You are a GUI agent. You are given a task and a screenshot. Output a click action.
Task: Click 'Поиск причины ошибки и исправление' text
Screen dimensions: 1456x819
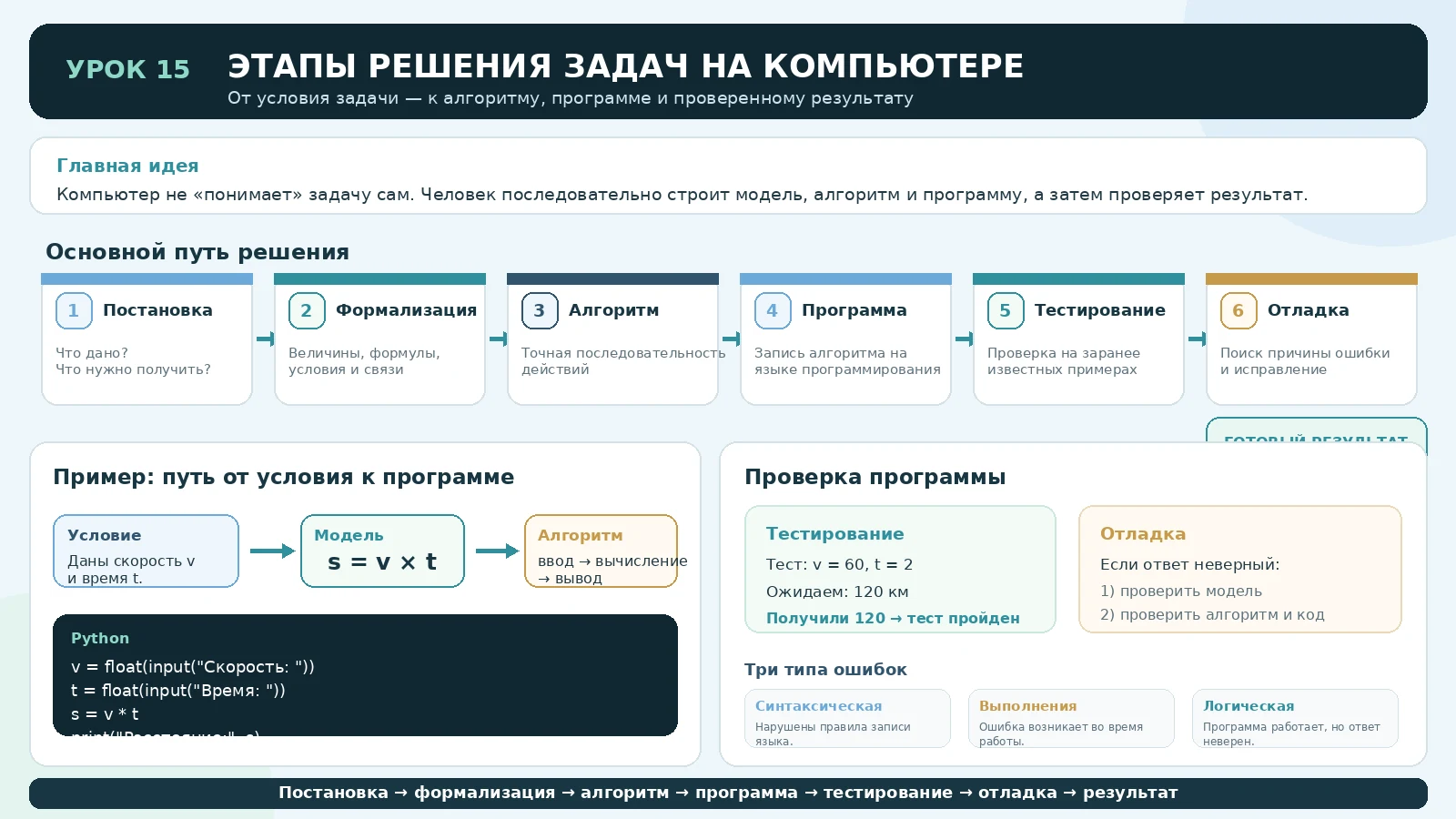click(x=1305, y=361)
